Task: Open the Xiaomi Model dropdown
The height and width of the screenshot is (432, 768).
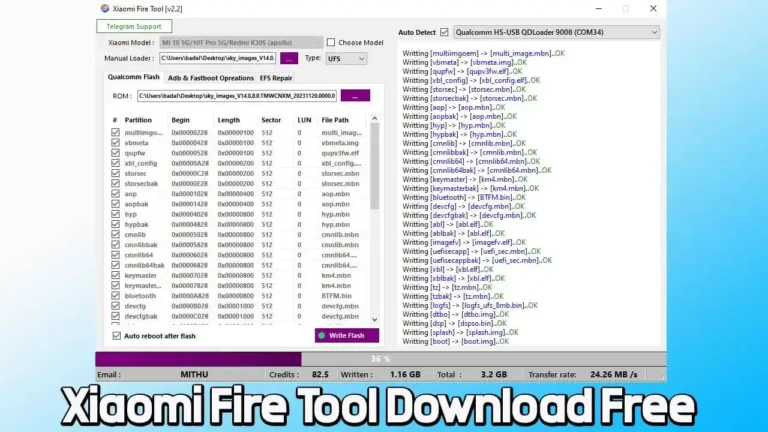Action: pos(241,43)
